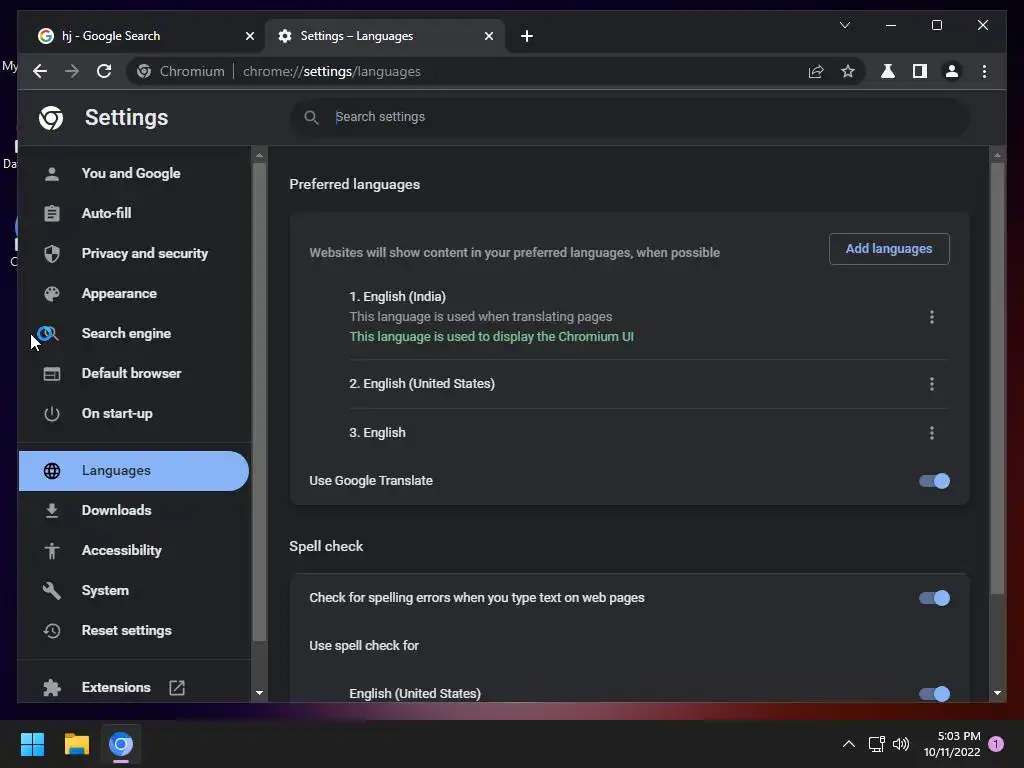Click the main page scroll-up arrow
This screenshot has height=768, width=1024.
(x=997, y=155)
